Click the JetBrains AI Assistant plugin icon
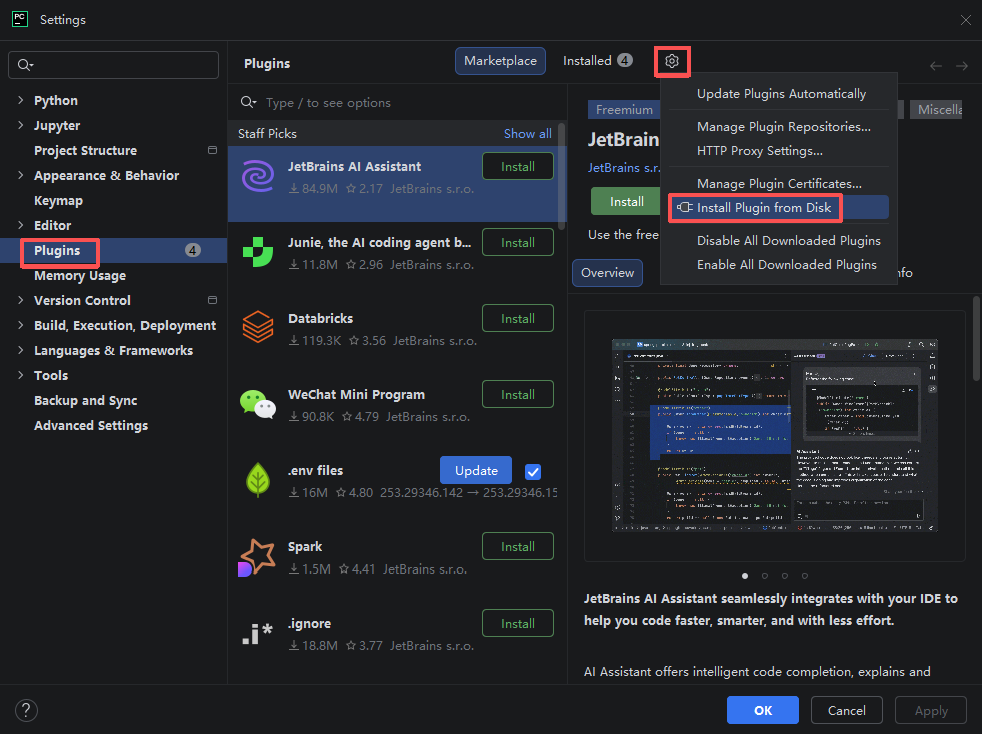982x734 pixels. (257, 176)
